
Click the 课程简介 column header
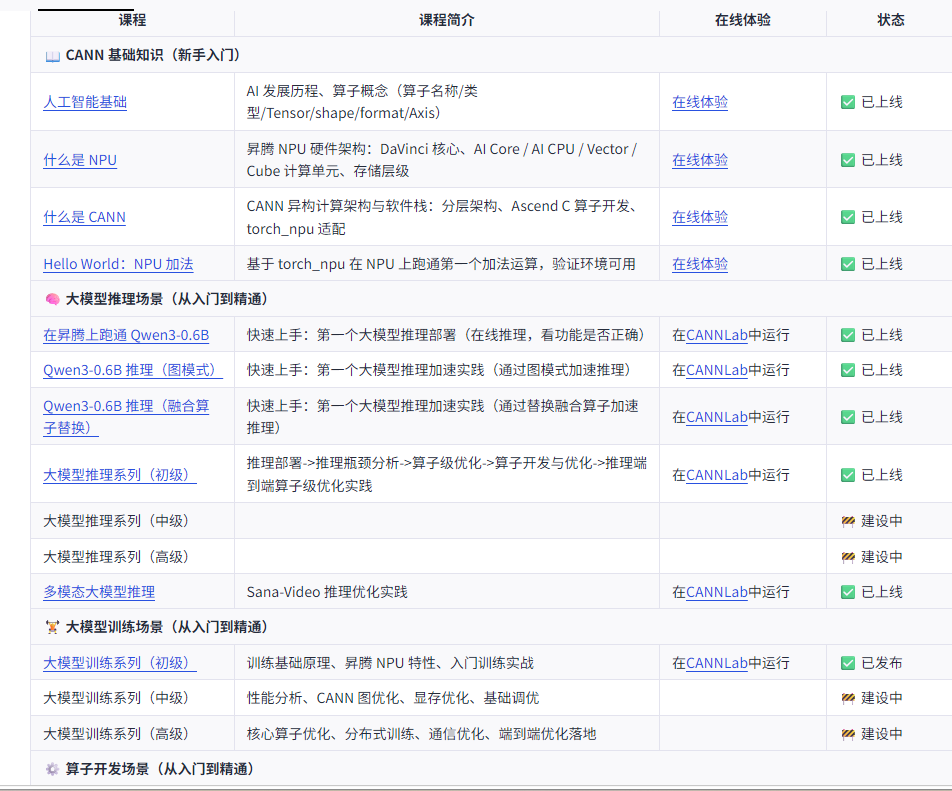click(x=447, y=20)
